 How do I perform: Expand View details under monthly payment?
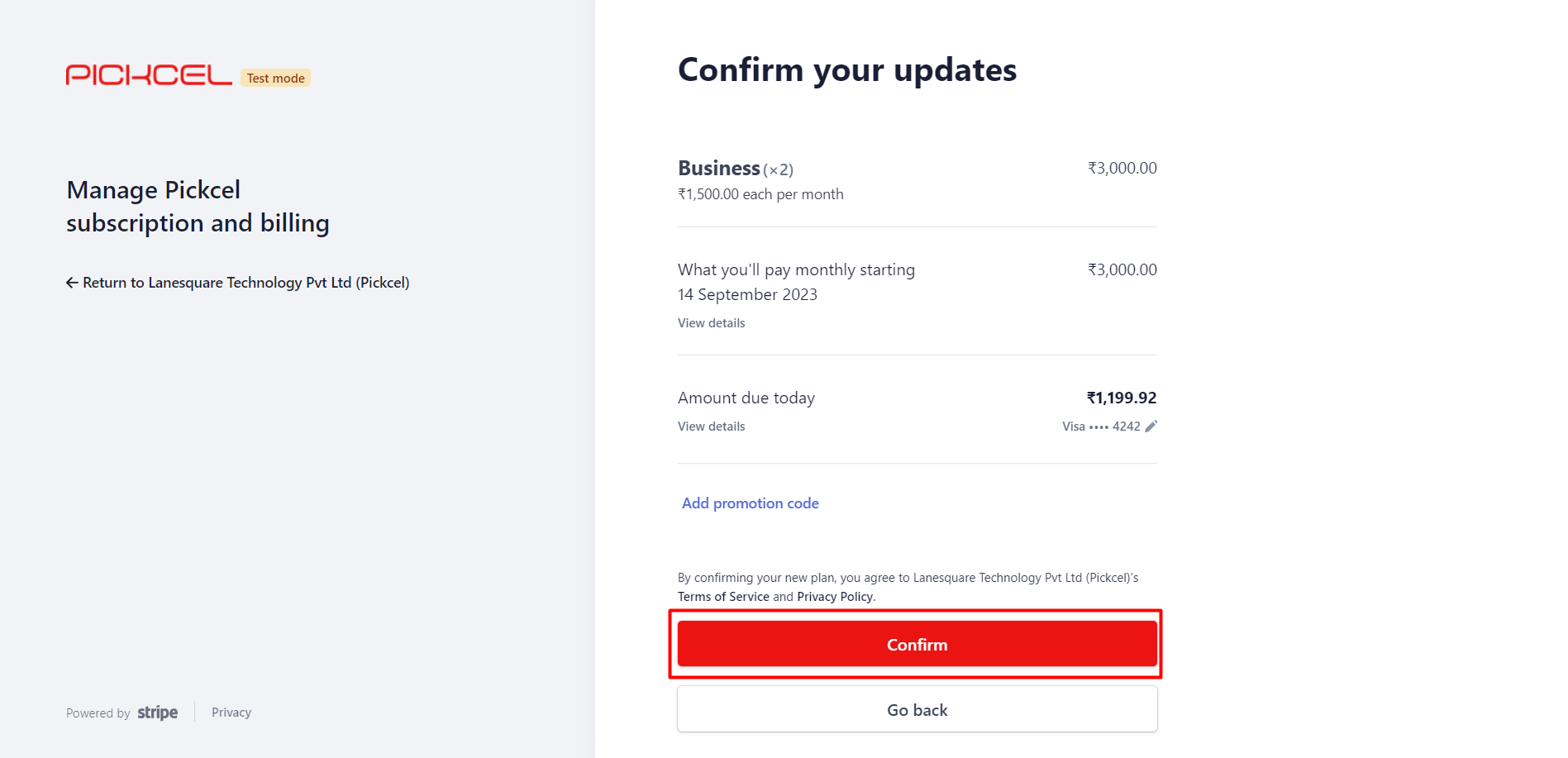(x=711, y=323)
